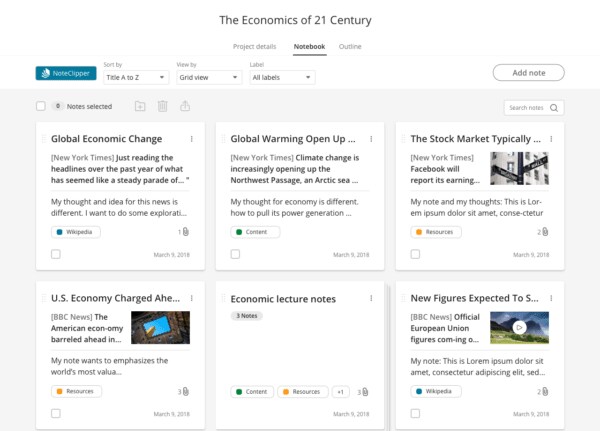Click the move-to-folder icon in toolbar
The image size is (600, 431).
pyautogui.click(x=140, y=106)
